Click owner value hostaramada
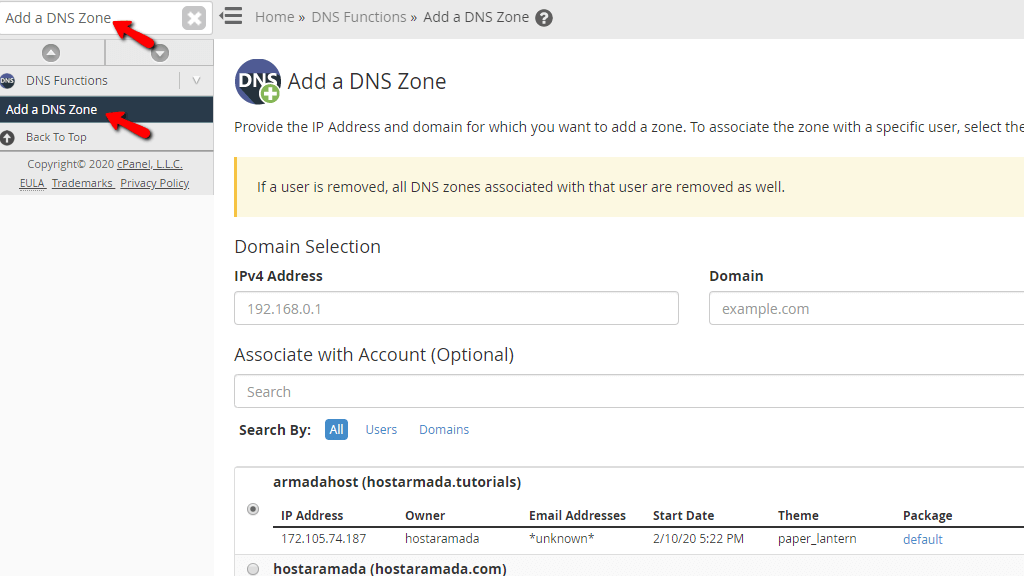 [442, 539]
